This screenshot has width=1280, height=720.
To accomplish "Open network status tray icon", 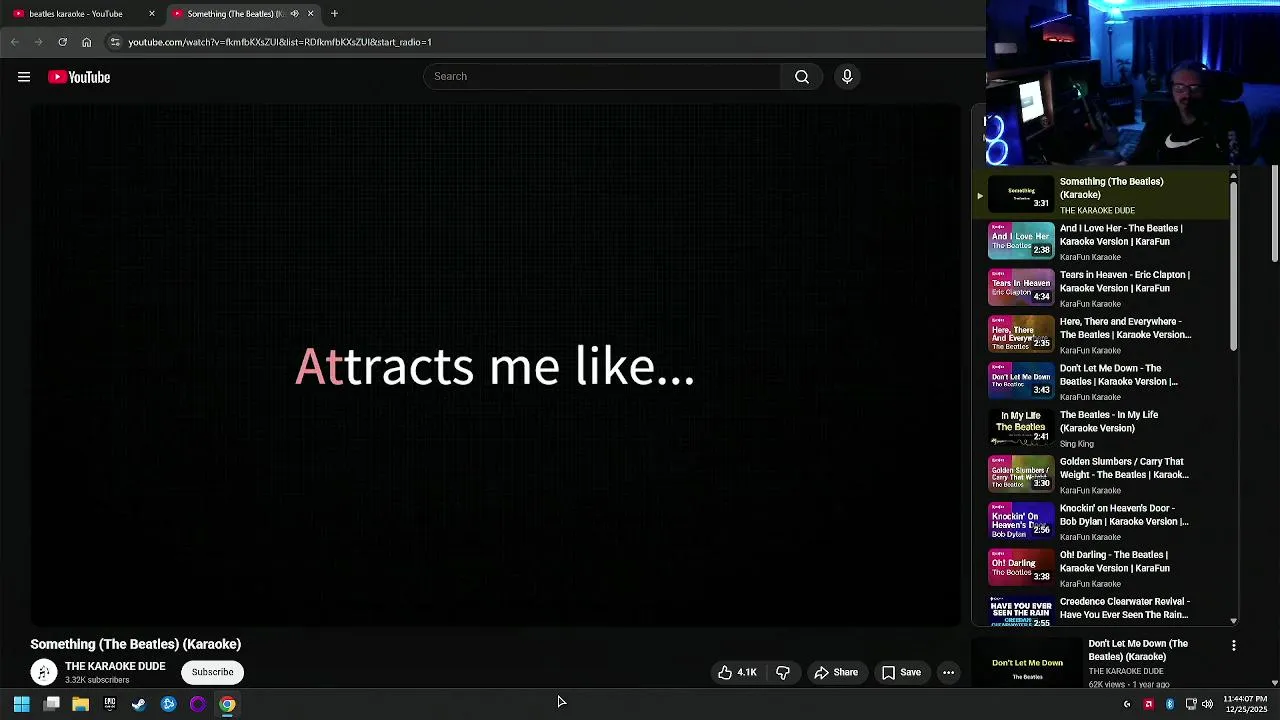I will coord(1190,705).
